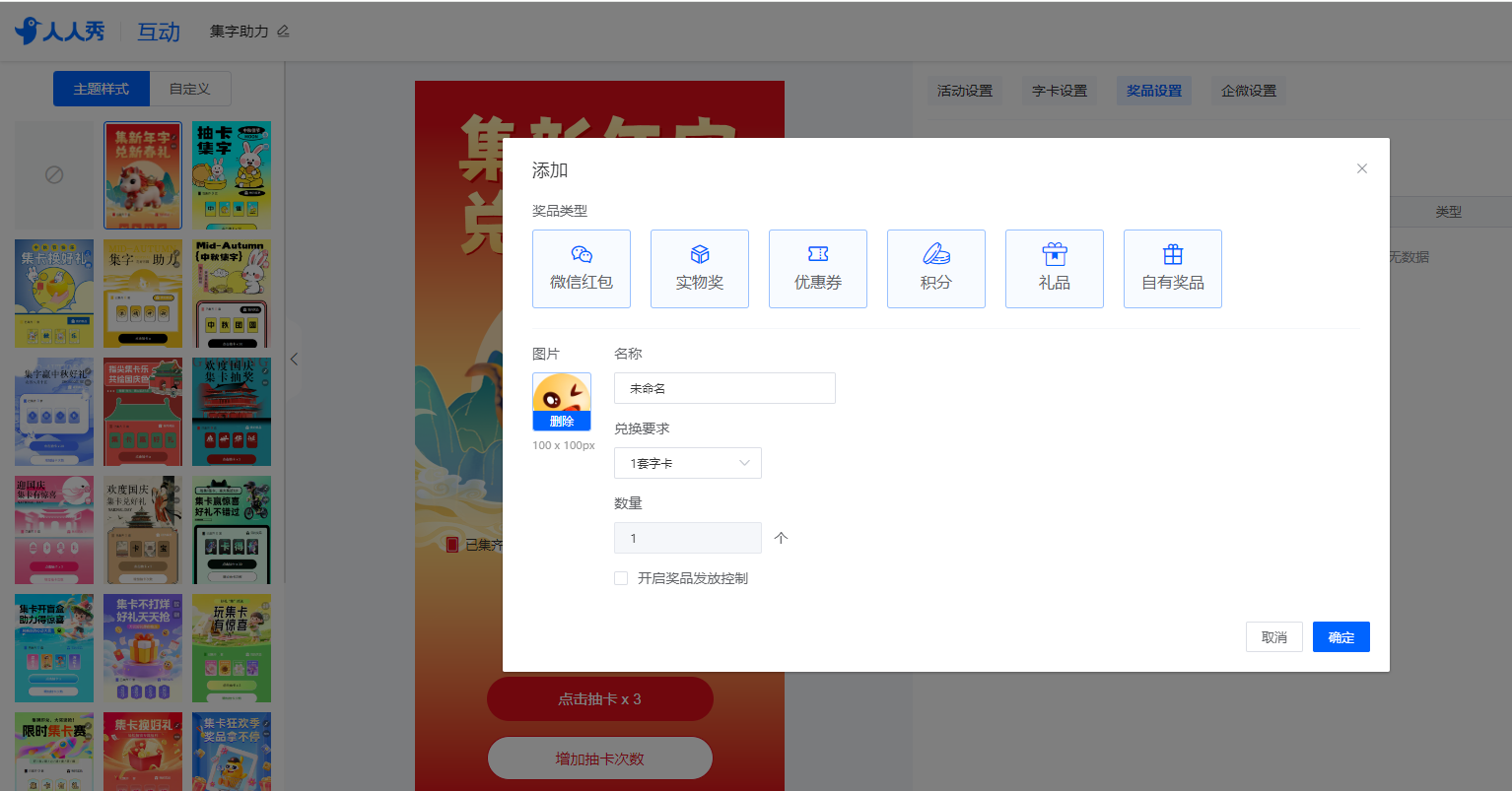
Task: Delete the prize image via 删除
Action: 562,422
